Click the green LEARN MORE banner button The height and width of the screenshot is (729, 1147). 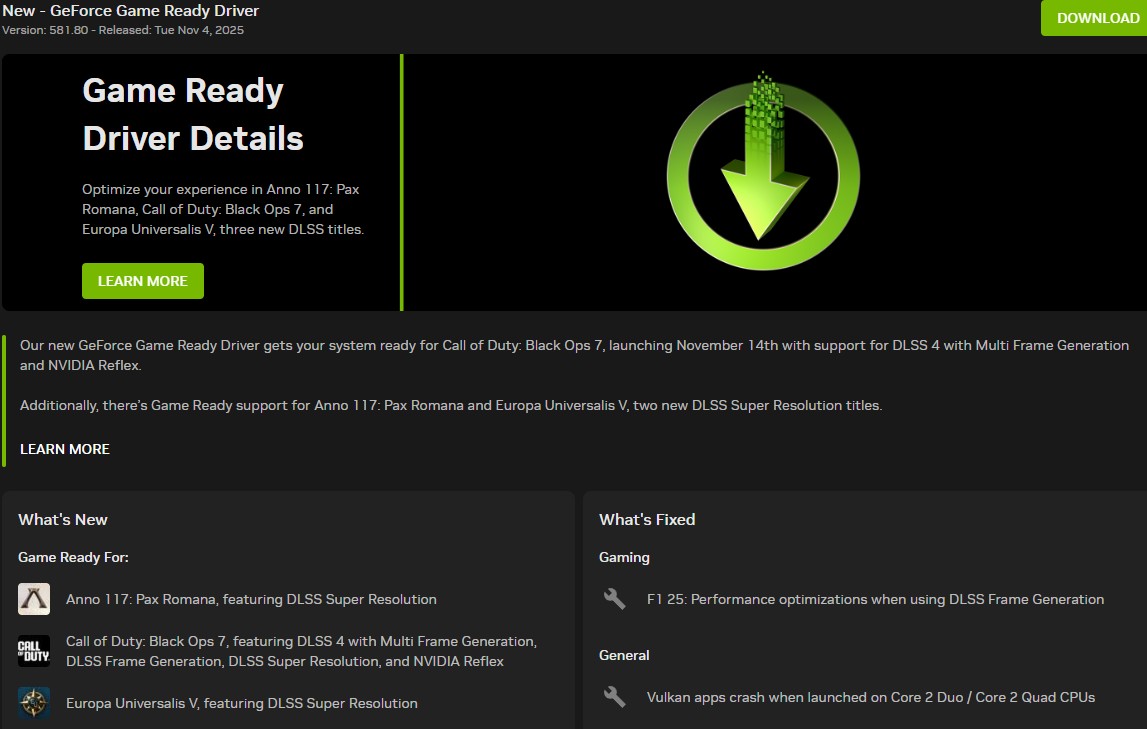click(143, 281)
